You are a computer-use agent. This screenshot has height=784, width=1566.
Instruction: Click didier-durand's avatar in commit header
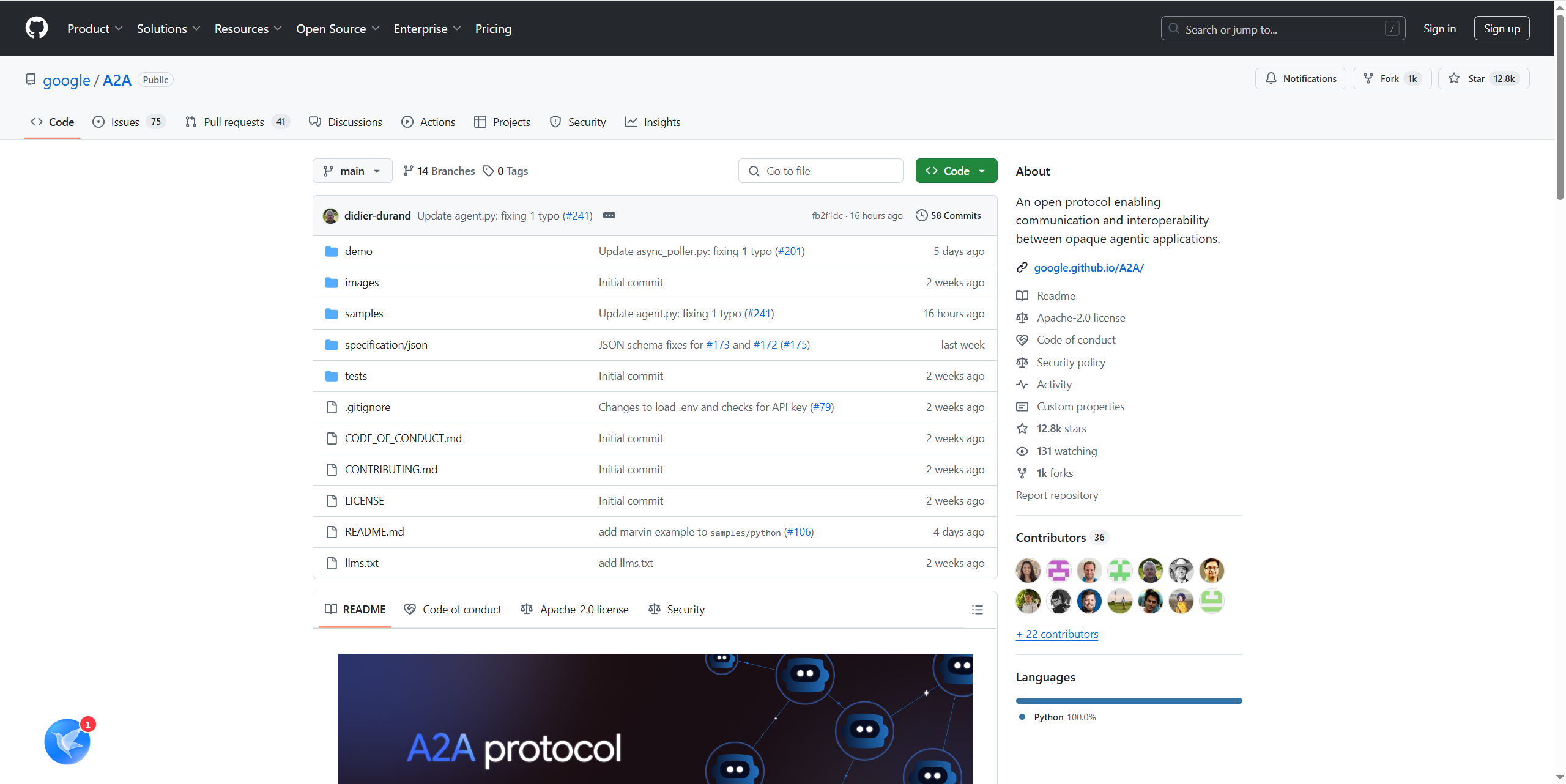coord(330,216)
